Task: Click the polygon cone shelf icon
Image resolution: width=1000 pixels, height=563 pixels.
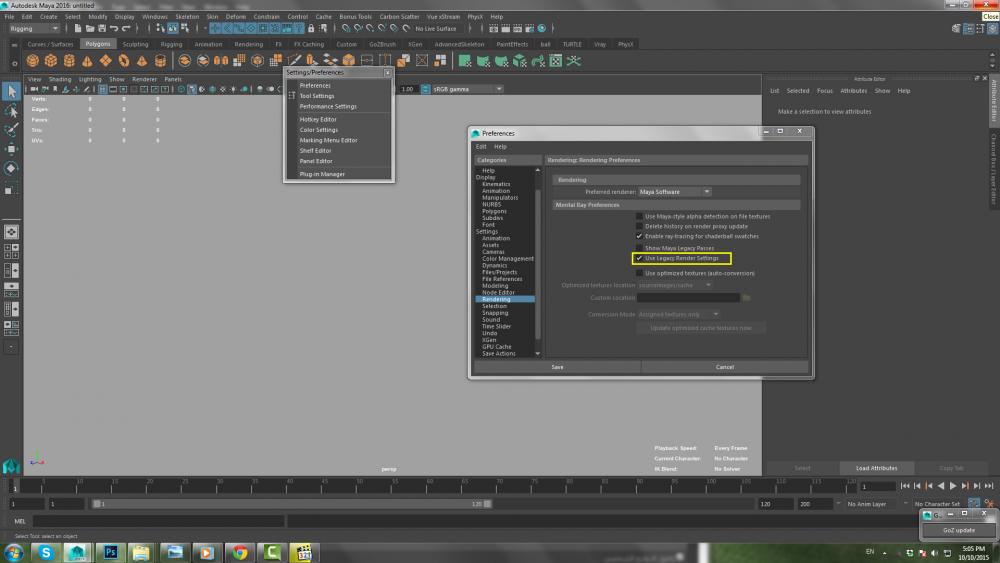Action: tap(89, 61)
